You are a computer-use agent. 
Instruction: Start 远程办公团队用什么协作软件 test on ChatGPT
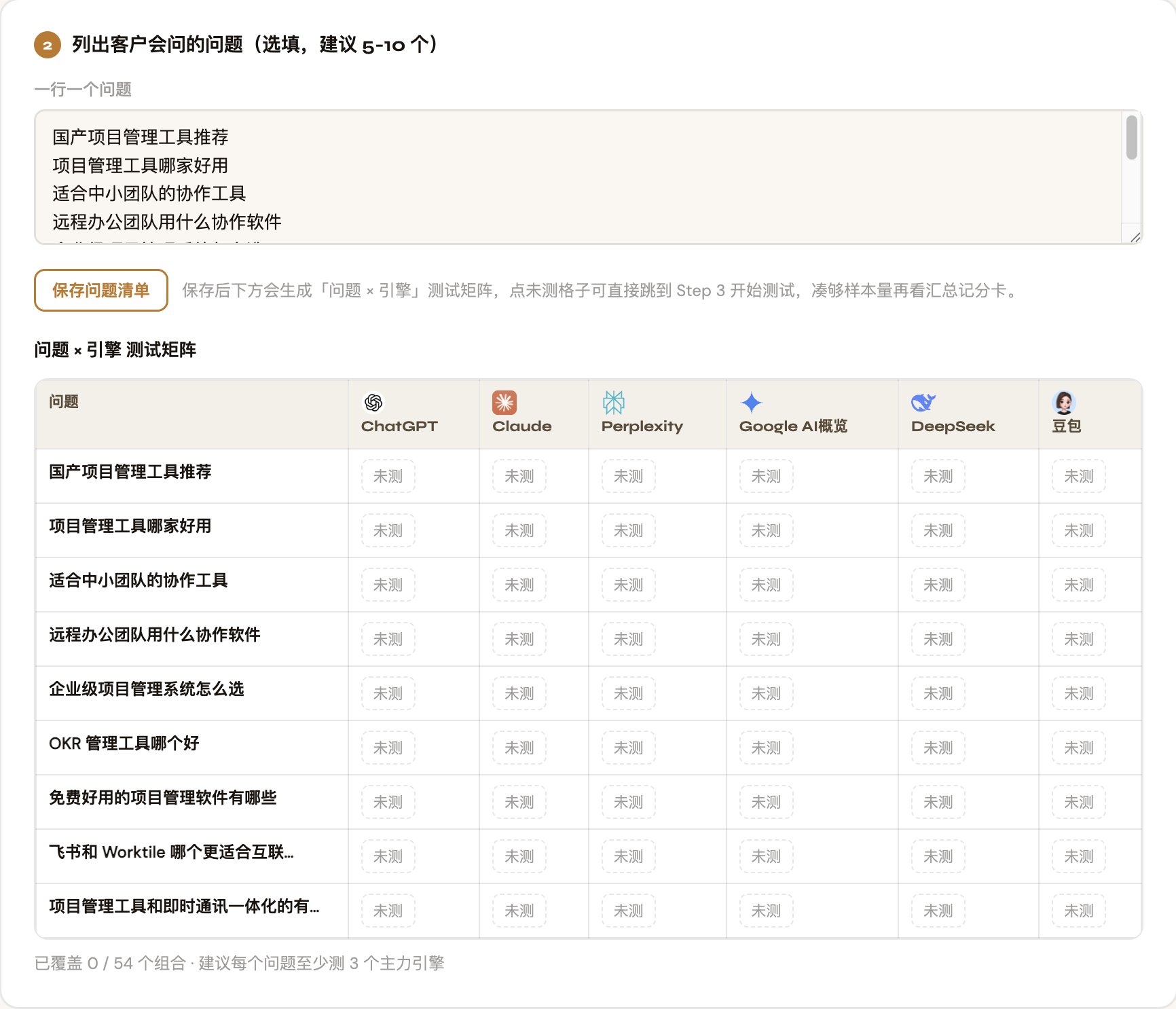click(388, 639)
